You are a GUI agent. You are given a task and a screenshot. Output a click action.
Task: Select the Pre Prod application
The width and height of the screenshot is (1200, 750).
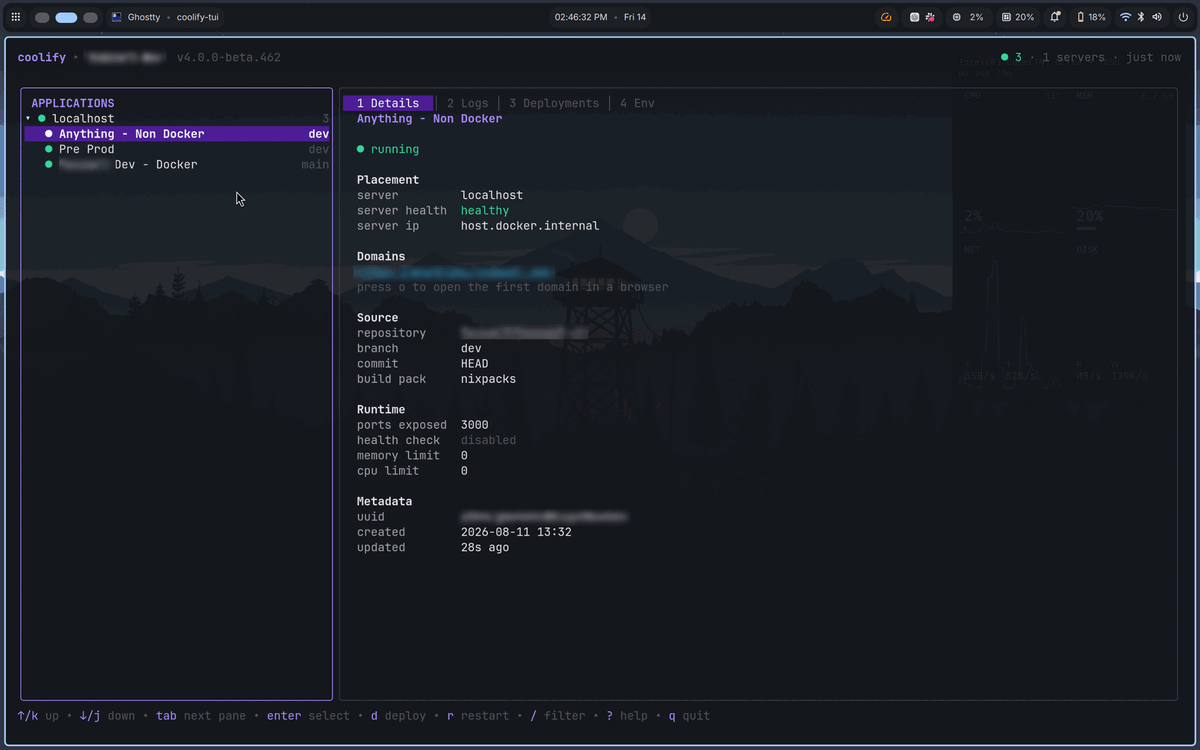177,149
